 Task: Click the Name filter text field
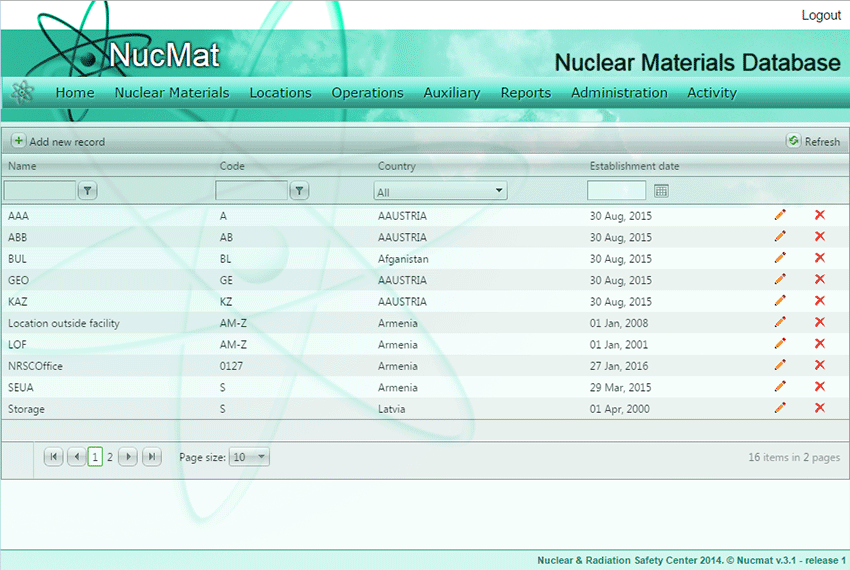tap(40, 190)
